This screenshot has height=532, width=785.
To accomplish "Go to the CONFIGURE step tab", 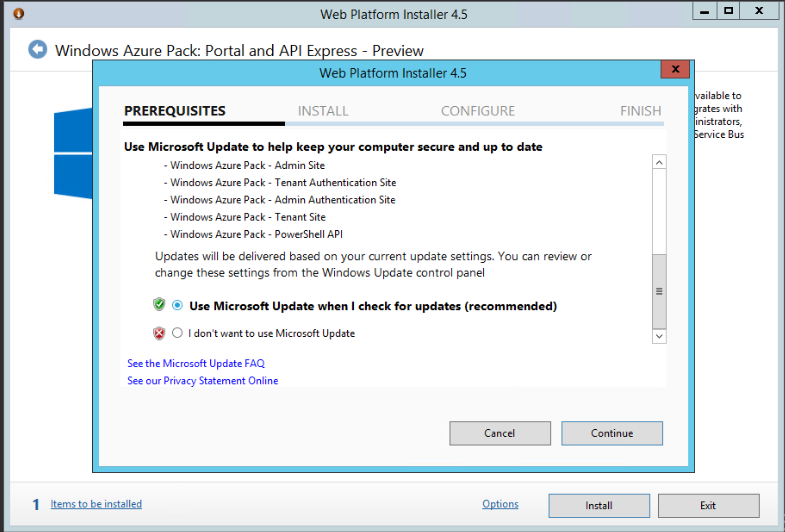I will click(478, 111).
